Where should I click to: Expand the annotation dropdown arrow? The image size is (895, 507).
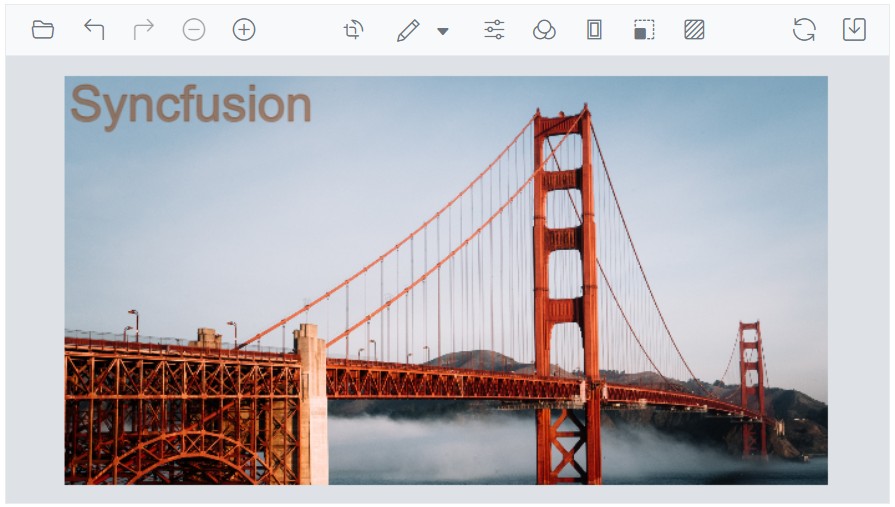[x=443, y=31]
